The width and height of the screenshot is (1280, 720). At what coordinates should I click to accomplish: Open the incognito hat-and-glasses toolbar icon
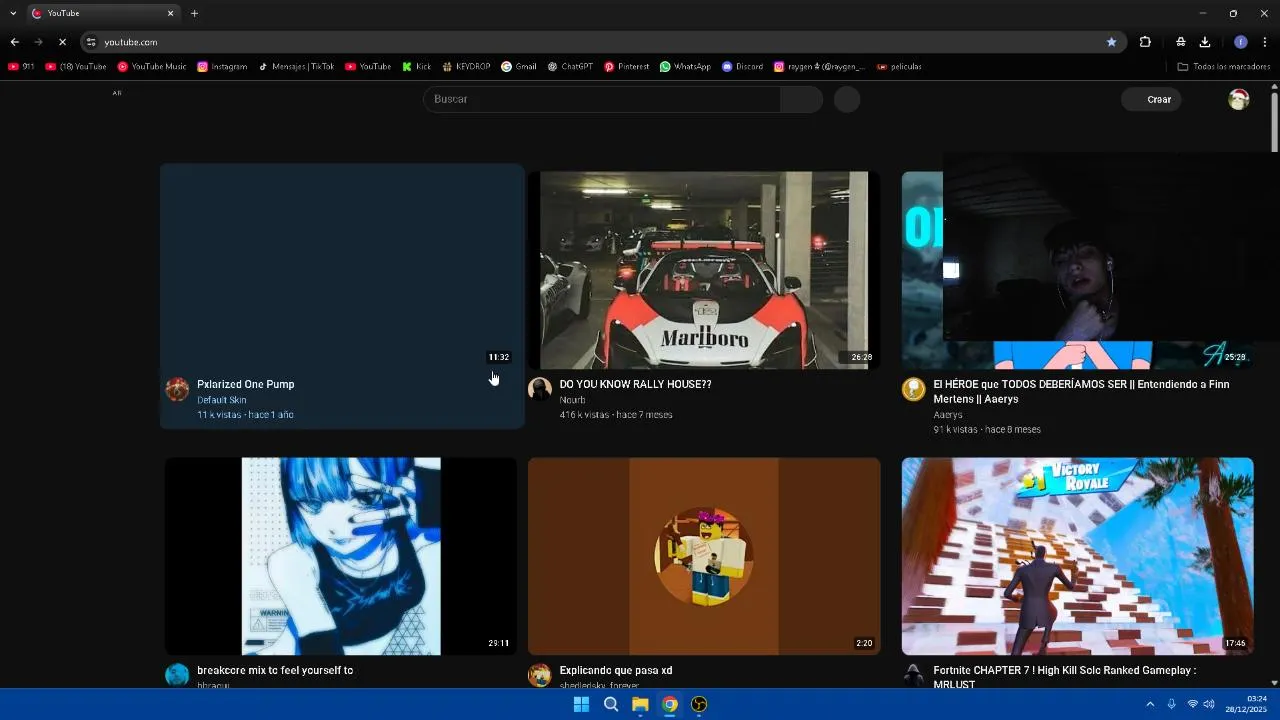click(1181, 42)
